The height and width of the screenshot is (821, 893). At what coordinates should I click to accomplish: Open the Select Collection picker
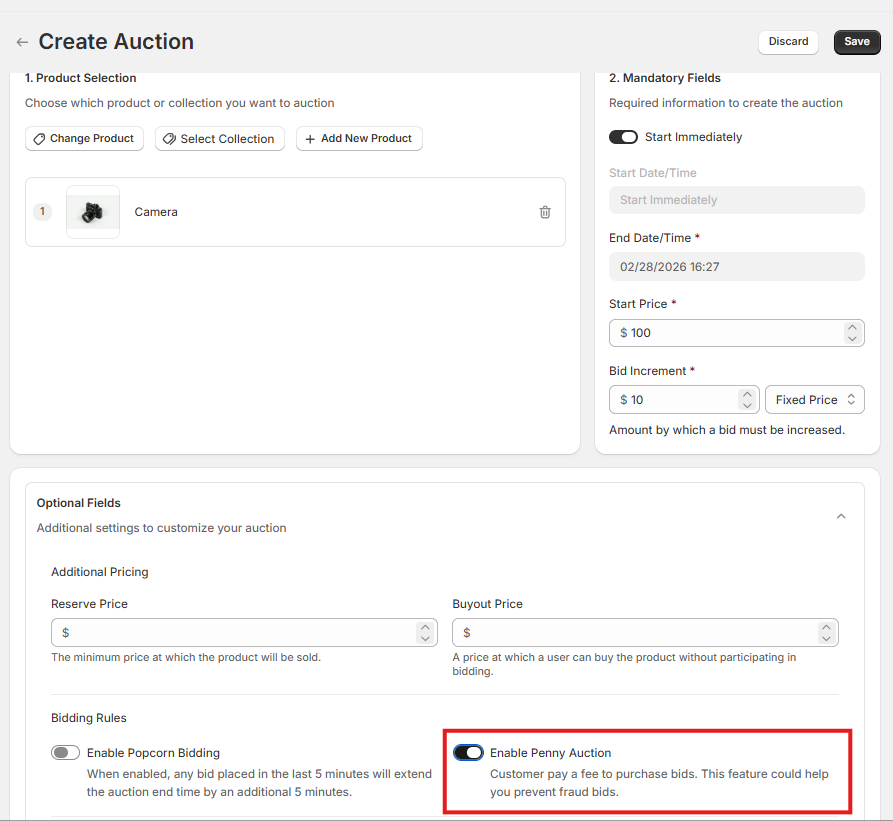click(219, 139)
